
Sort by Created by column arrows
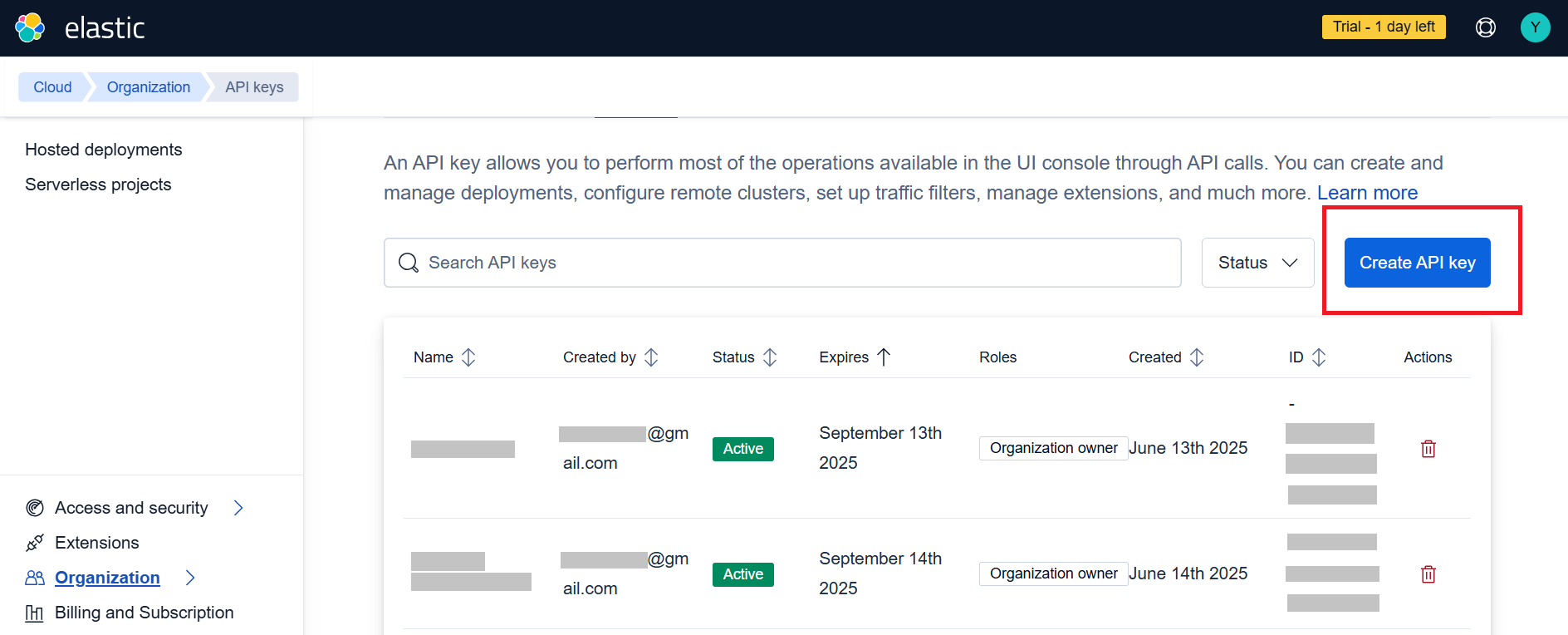pos(651,357)
